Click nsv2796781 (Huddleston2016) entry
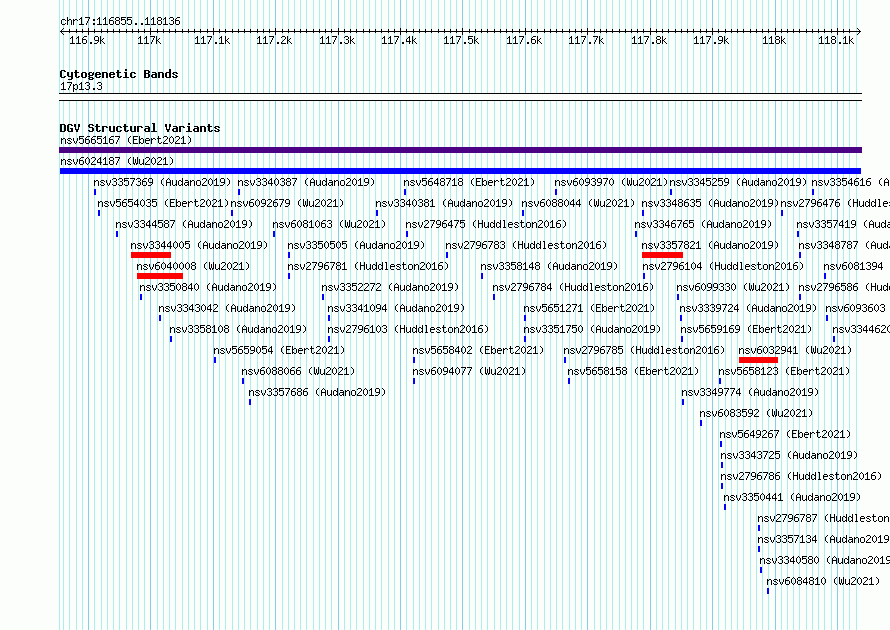This screenshot has height=630, width=890. 368,266
